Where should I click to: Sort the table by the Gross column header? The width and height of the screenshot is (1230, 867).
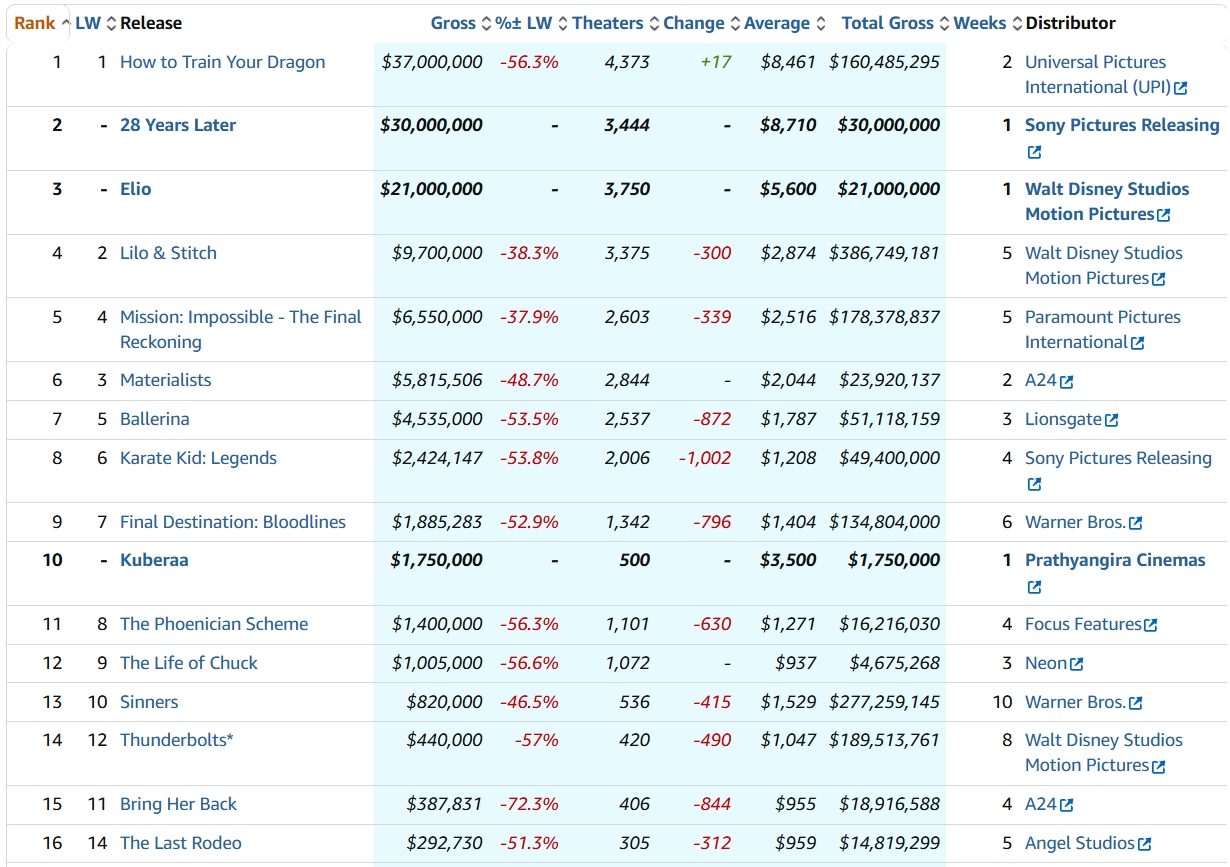tap(461, 23)
